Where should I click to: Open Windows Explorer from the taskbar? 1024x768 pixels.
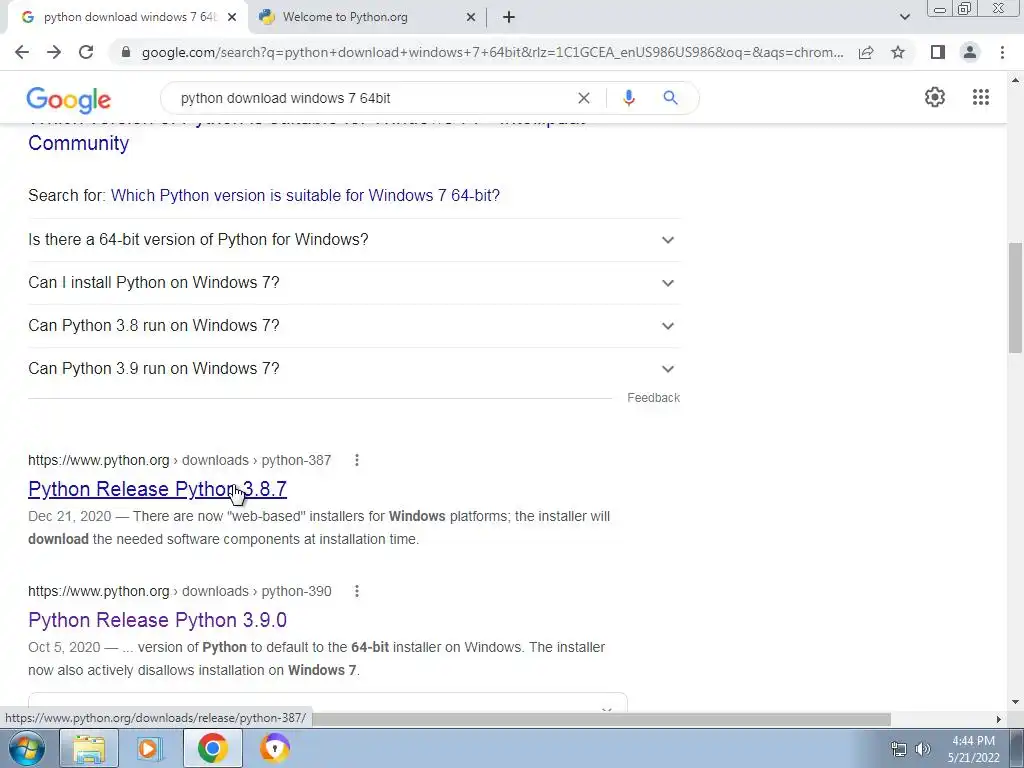89,748
